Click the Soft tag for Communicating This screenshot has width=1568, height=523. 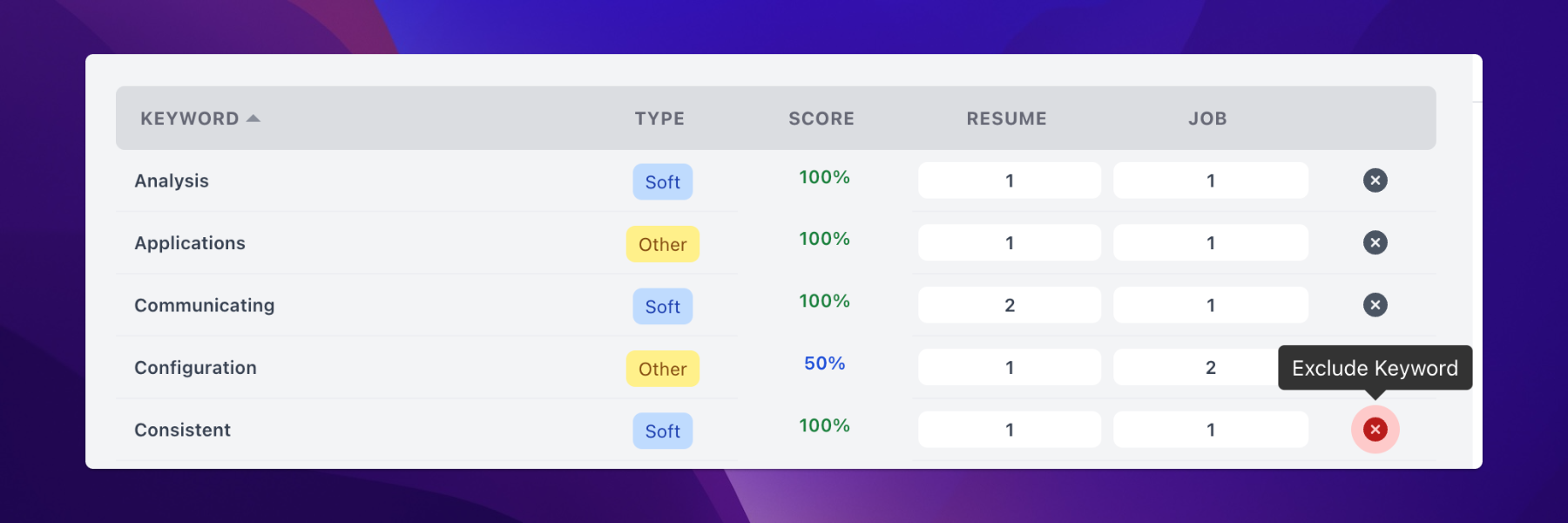(662, 307)
